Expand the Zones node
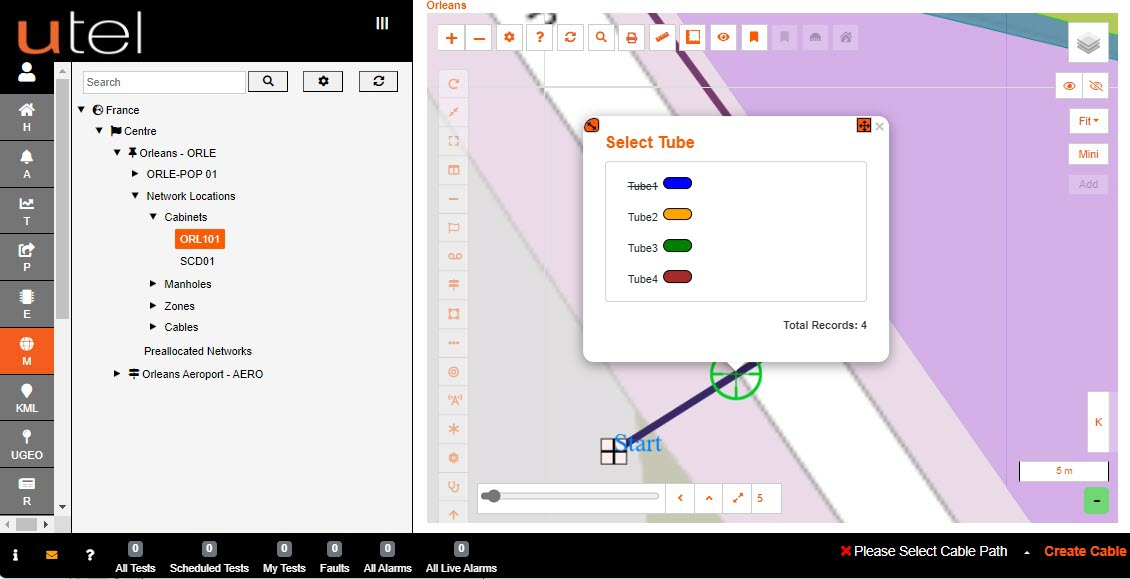This screenshot has height=579, width=1130. pyautogui.click(x=153, y=306)
